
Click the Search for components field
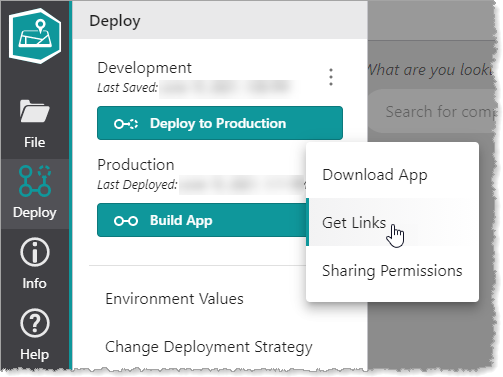pos(433,112)
